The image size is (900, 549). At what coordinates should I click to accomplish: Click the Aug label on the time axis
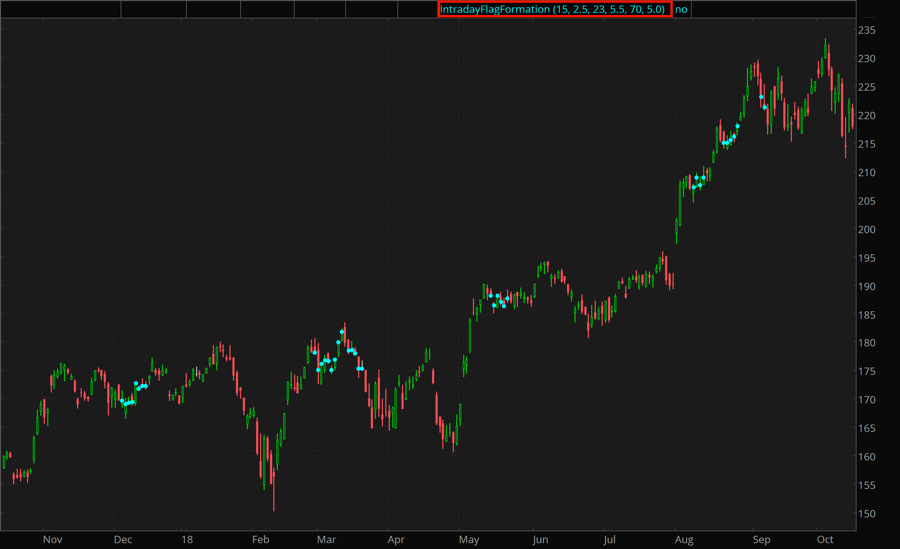pyautogui.click(x=684, y=539)
